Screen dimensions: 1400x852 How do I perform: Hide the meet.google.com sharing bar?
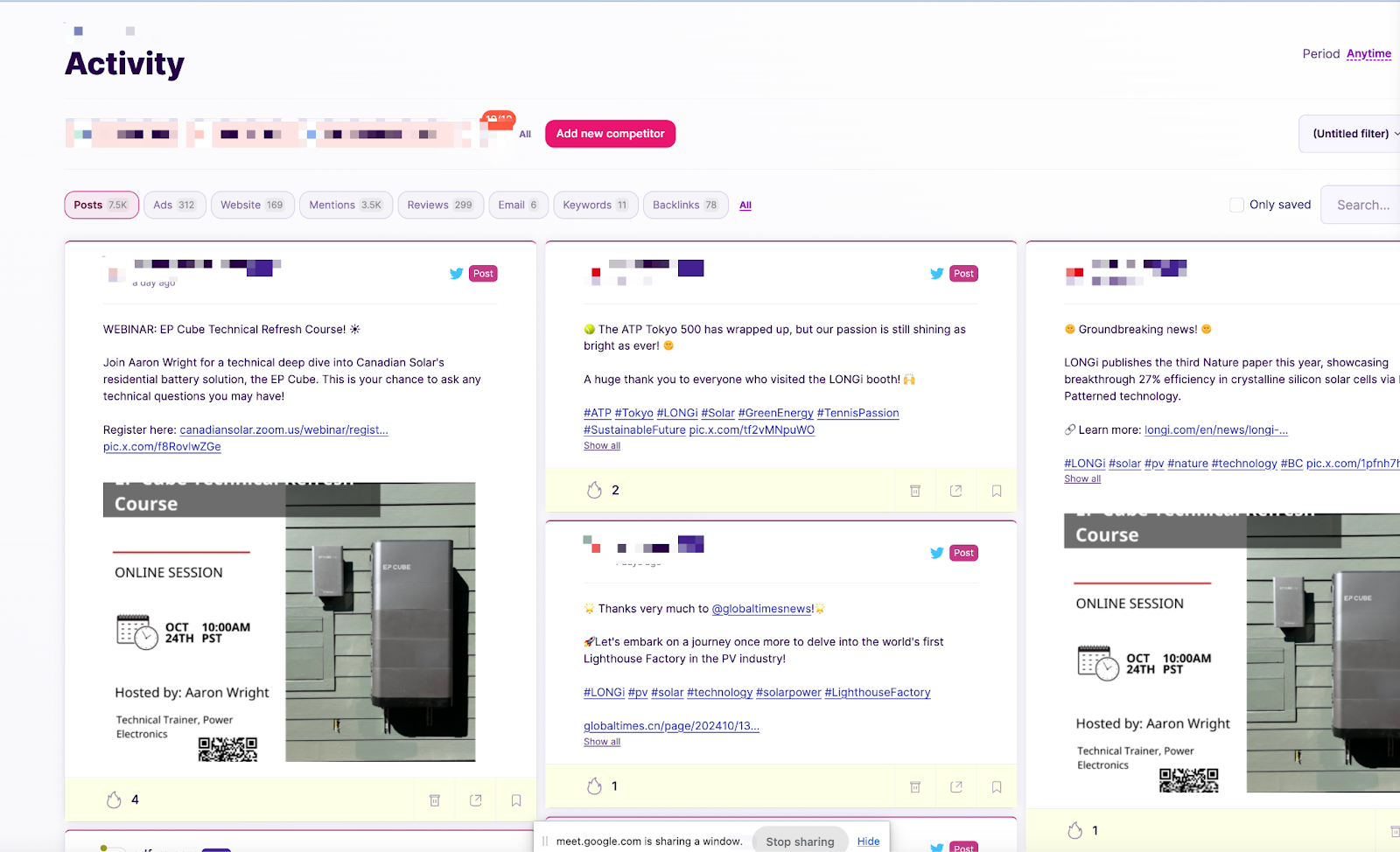pyautogui.click(x=869, y=842)
